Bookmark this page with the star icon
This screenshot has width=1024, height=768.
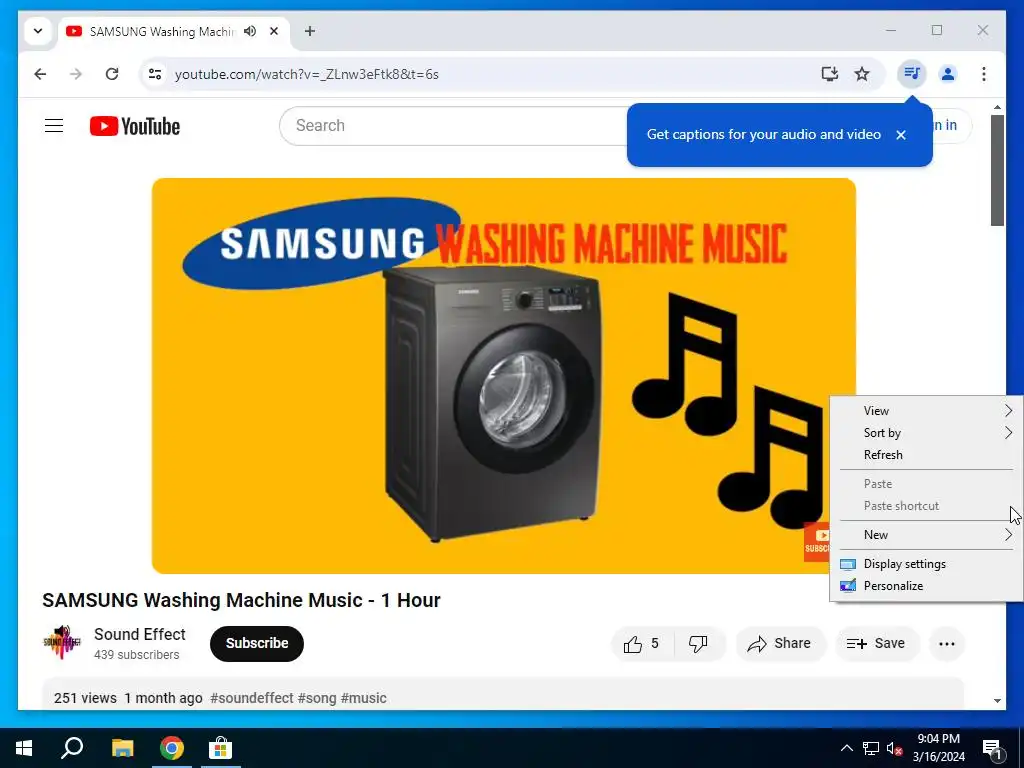point(862,74)
